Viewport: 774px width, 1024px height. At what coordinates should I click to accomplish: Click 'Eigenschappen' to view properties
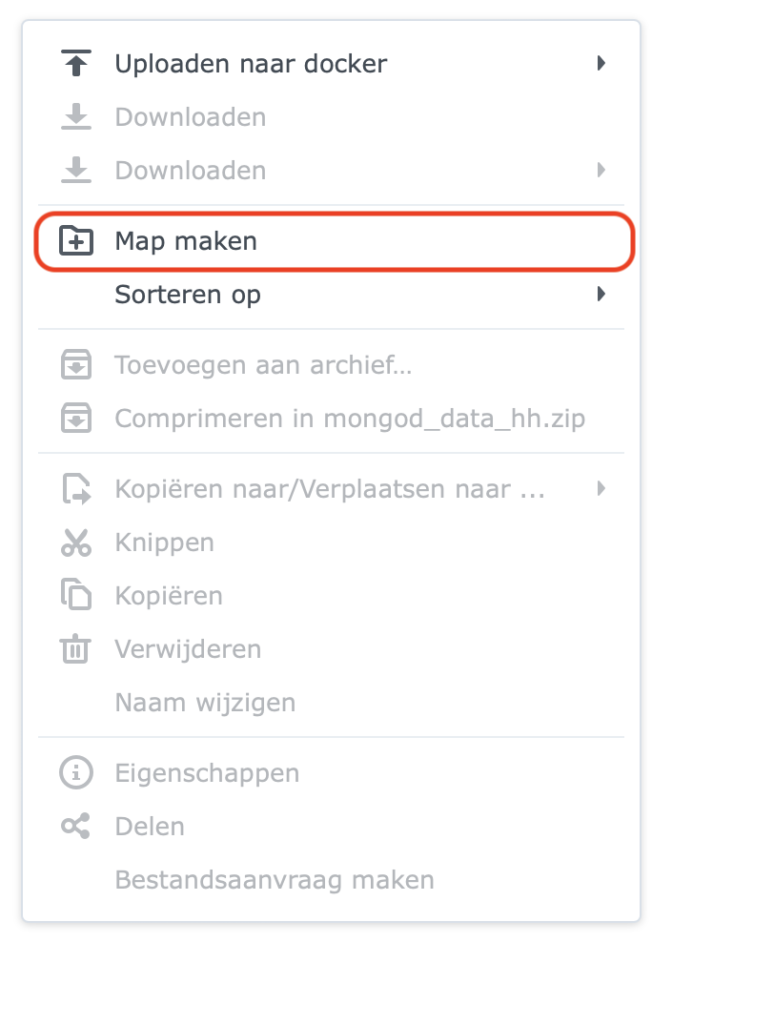(208, 772)
